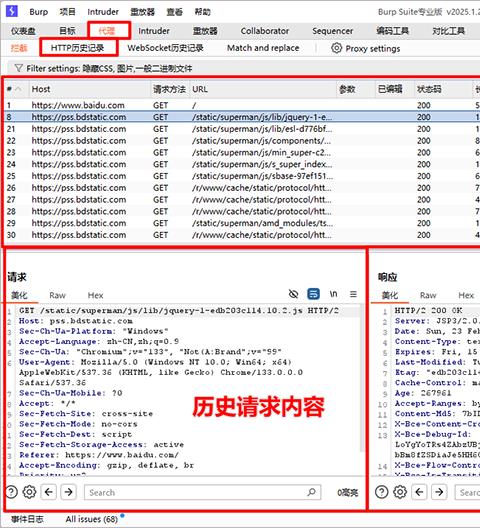The width and height of the screenshot is (480, 528).
Task: Open the Burp menu
Action: click(x=38, y=12)
